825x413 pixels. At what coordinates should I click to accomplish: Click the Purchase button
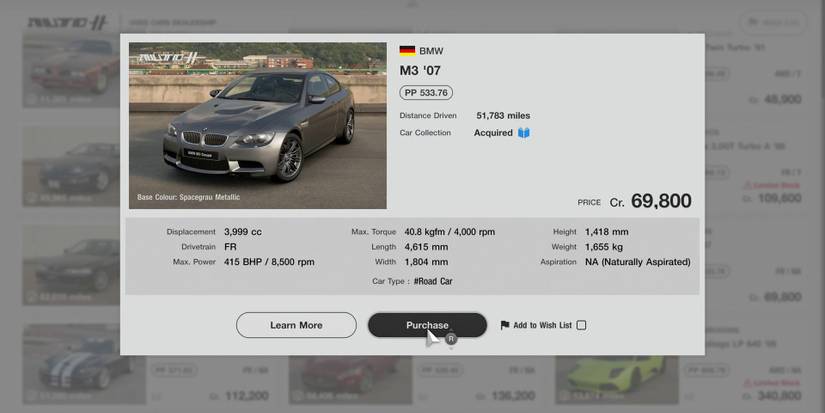coord(427,325)
